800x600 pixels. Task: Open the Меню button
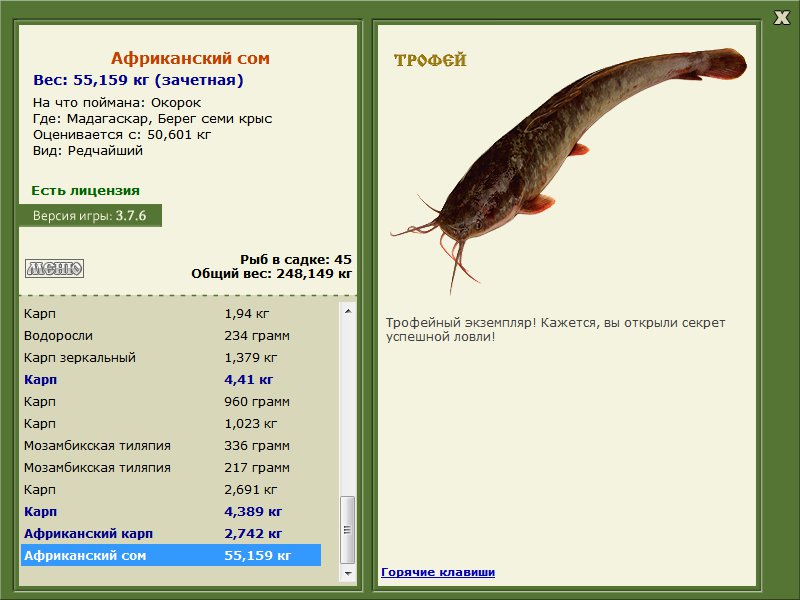click(55, 268)
